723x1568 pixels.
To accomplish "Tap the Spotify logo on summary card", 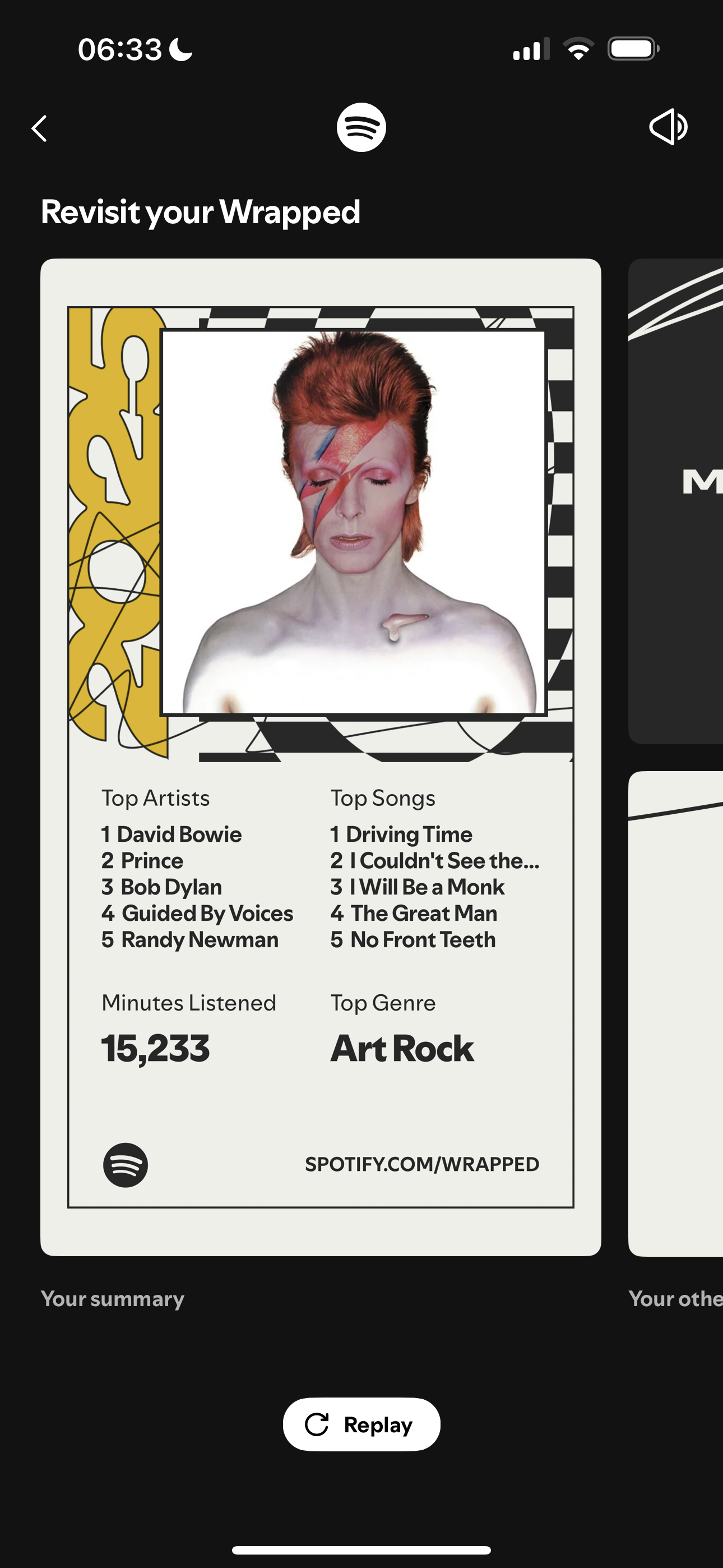I will (126, 1165).
